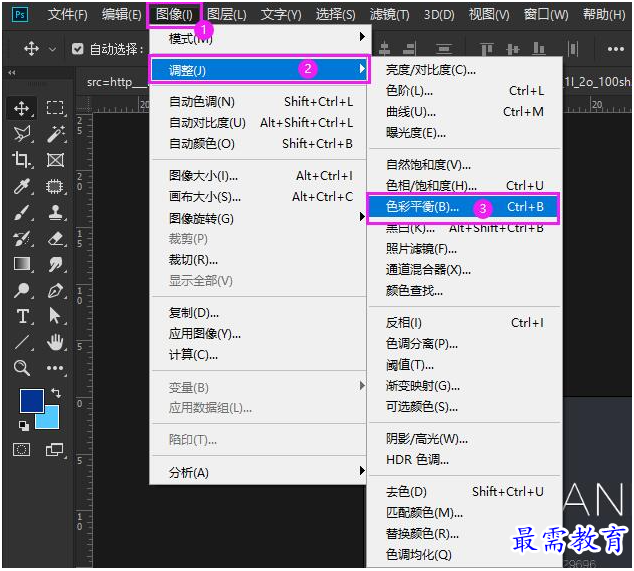The width and height of the screenshot is (634, 571).
Task: Swap foreground and background colors
Action: point(56,393)
